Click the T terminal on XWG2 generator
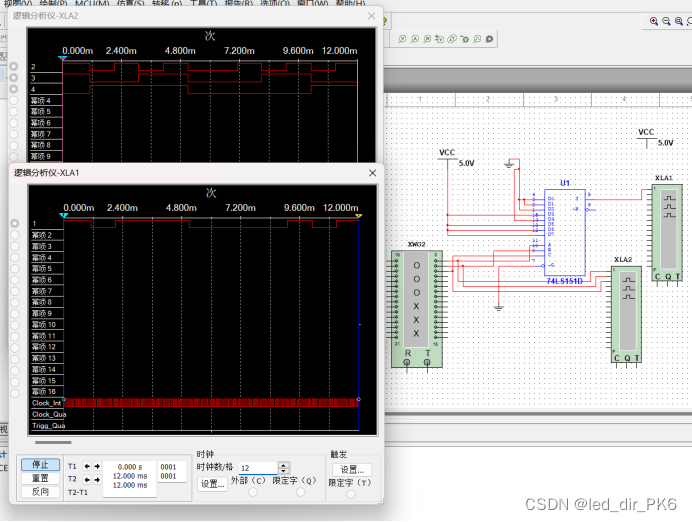 (427, 362)
